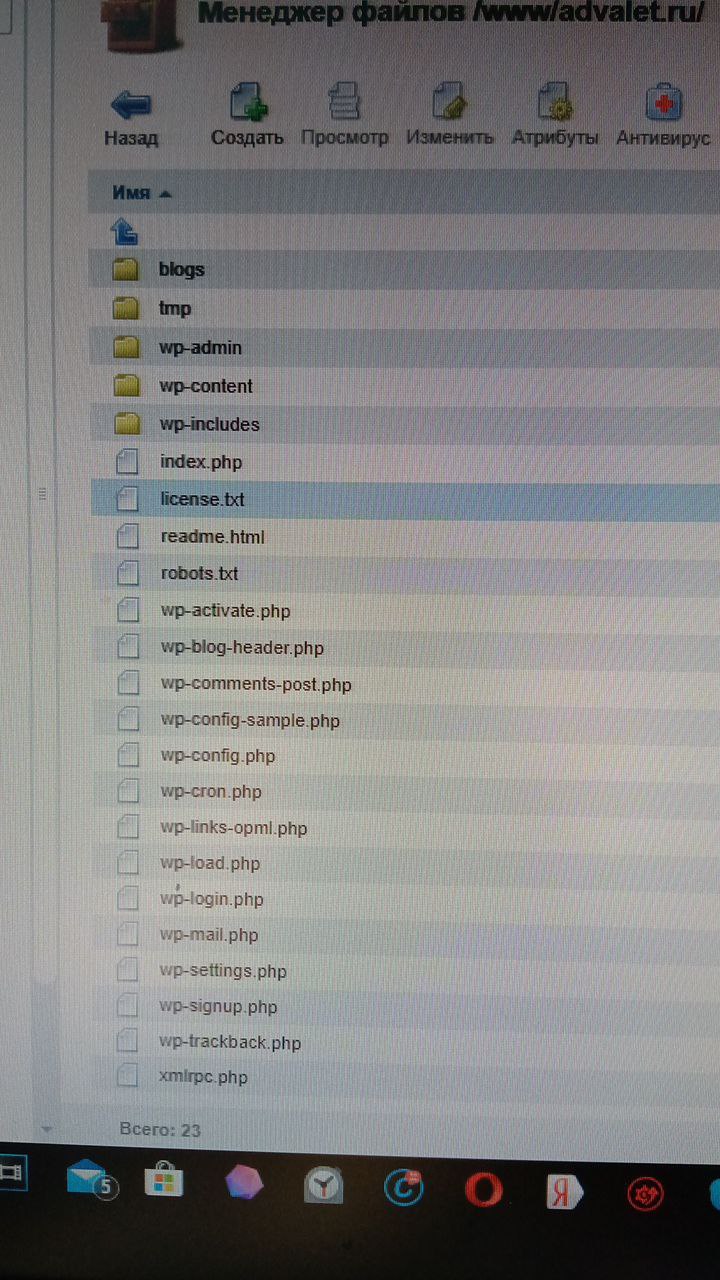Select wp-links-opml.php file name
Viewport: 720px width, 1280px height.
pyautogui.click(x=234, y=828)
